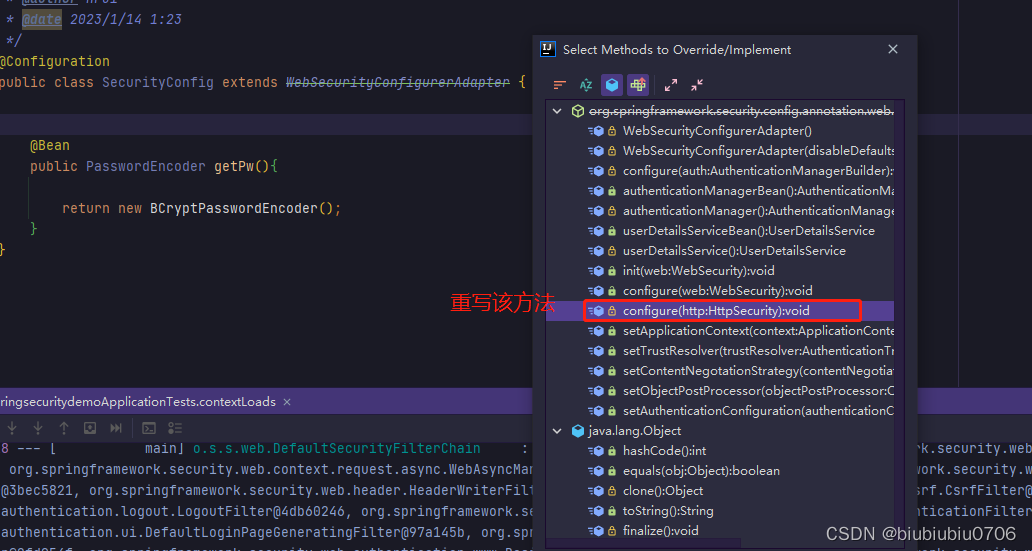Close the Select Methods to Override/Implement dialog
The image size is (1032, 551).
click(x=893, y=49)
